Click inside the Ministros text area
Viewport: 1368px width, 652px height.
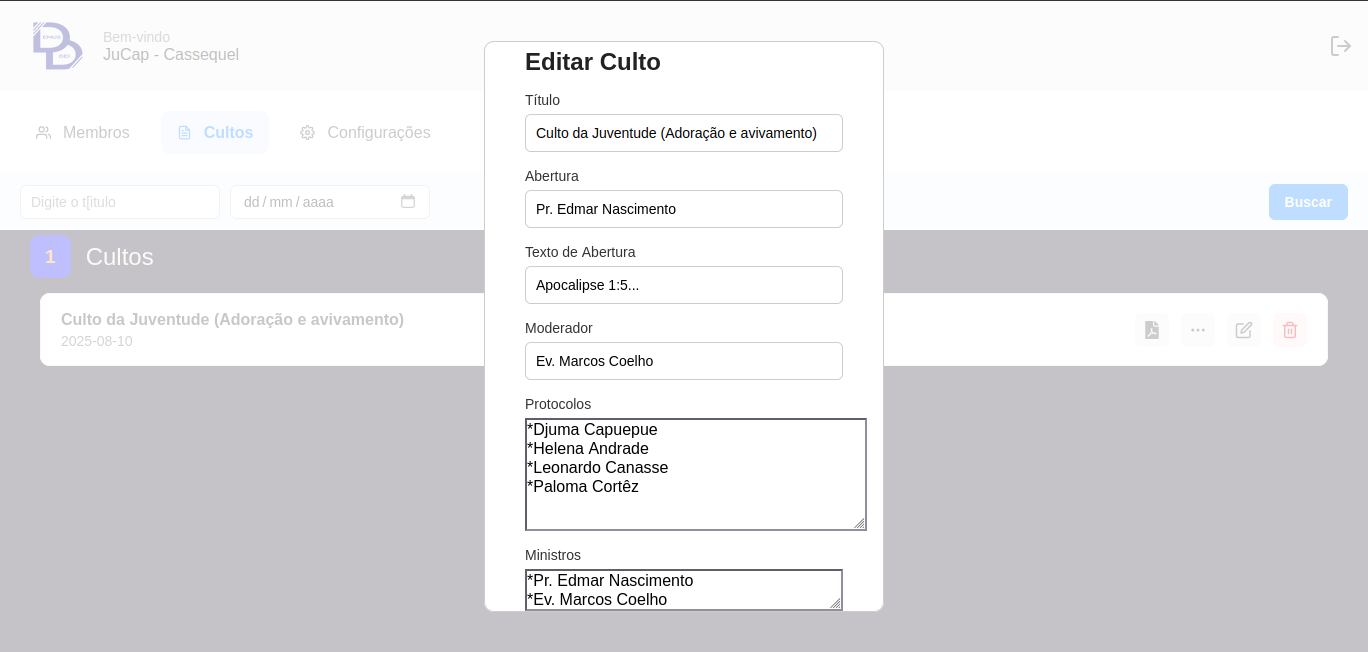683,589
